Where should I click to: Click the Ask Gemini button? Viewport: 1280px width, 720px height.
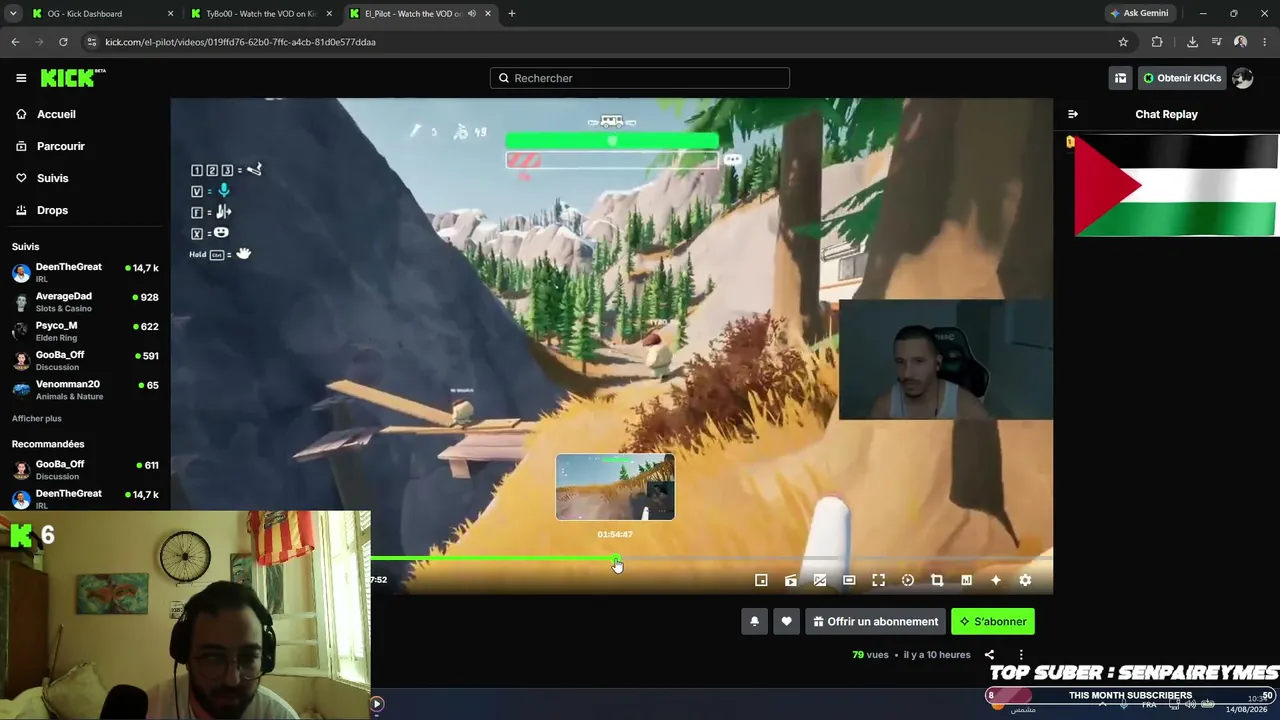[x=1139, y=13]
